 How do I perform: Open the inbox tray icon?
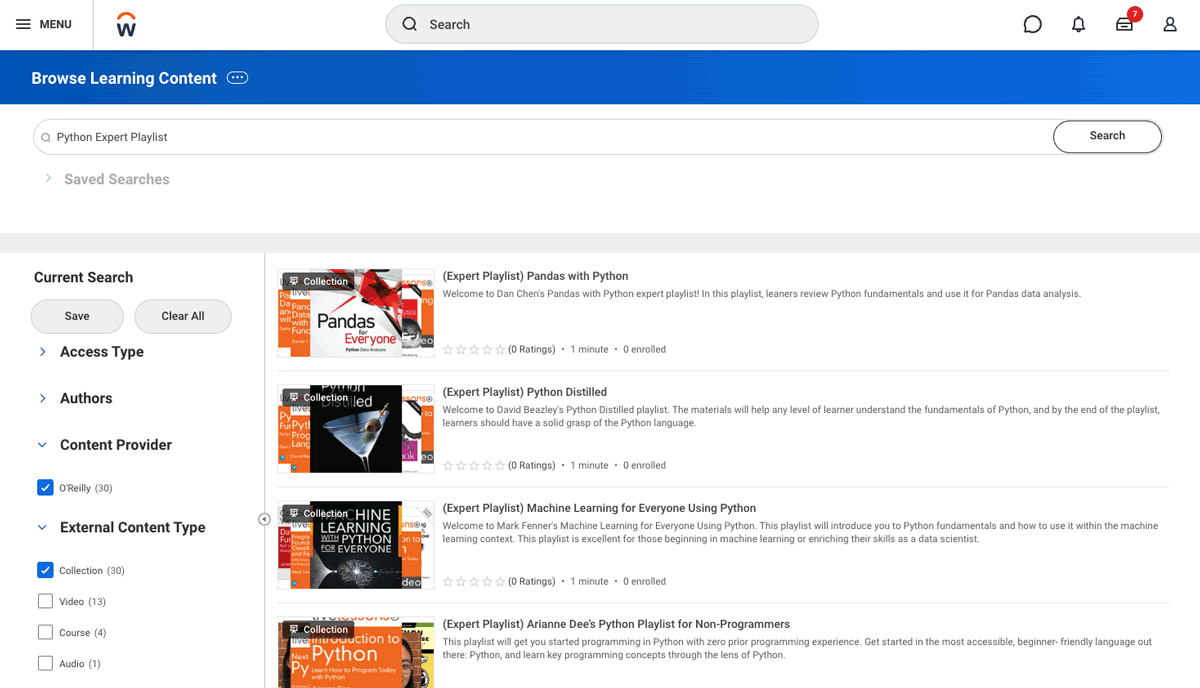[1125, 24]
